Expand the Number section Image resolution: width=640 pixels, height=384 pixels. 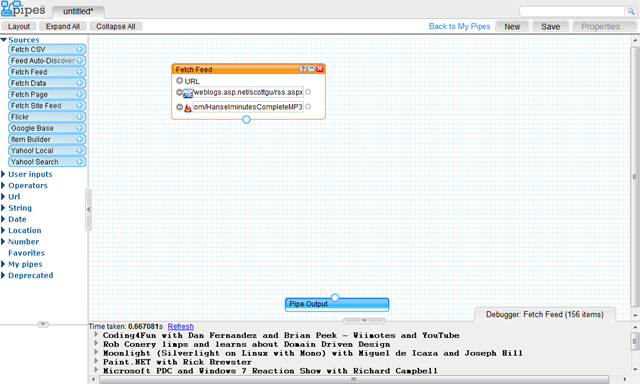[3, 242]
